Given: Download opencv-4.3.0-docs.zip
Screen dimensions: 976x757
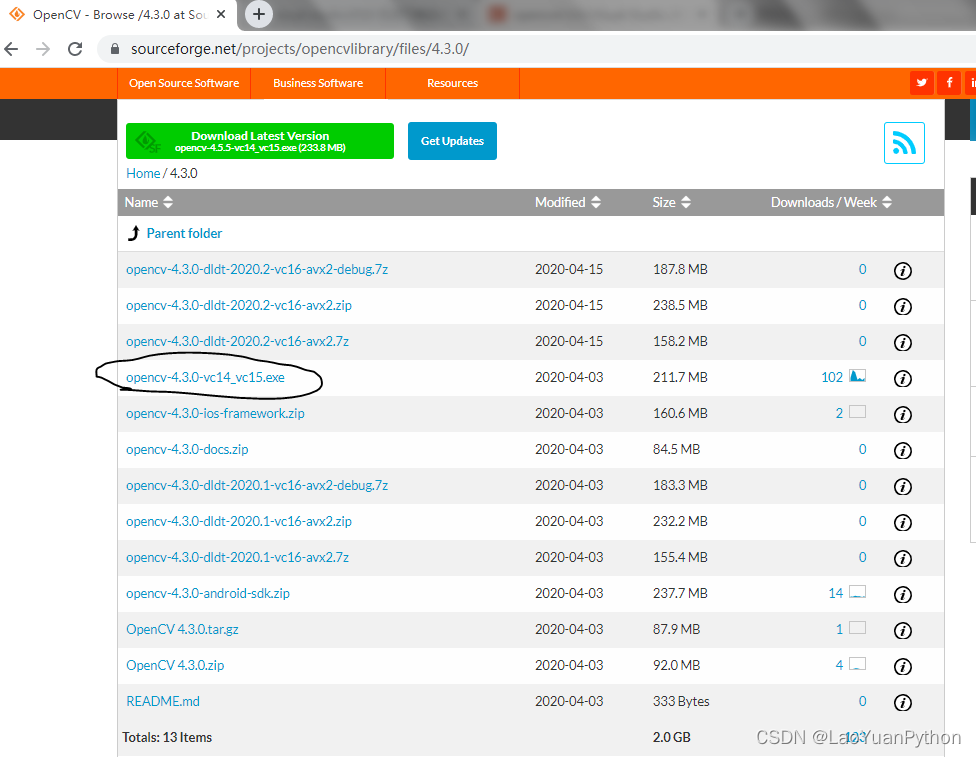Looking at the screenshot, I should (187, 449).
